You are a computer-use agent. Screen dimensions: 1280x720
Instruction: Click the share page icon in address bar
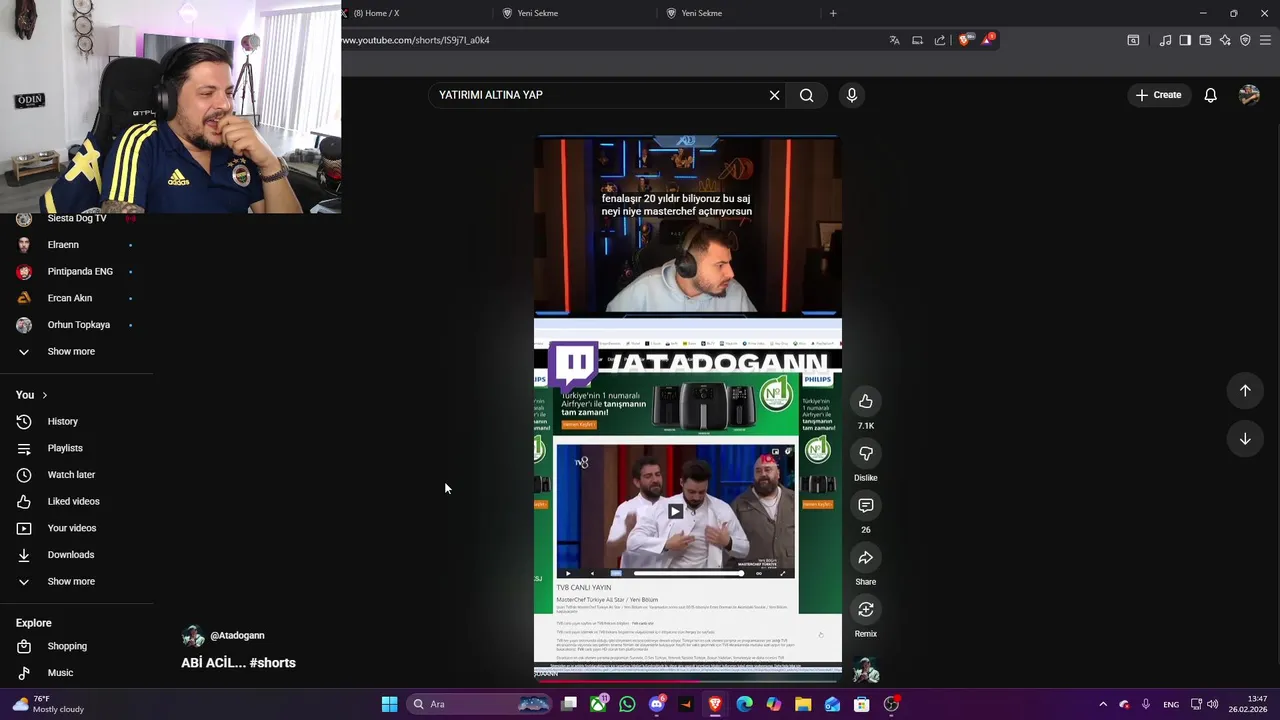tap(940, 40)
